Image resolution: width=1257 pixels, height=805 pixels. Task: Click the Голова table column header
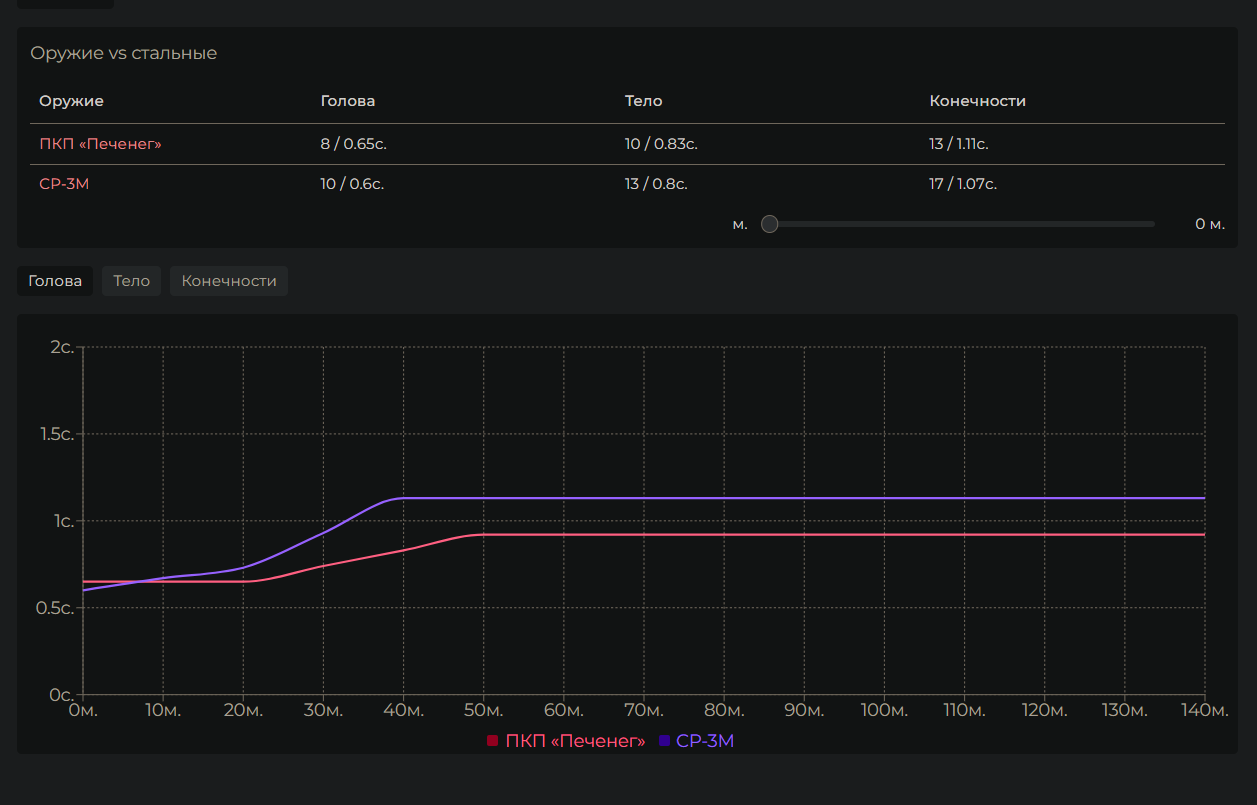pyautogui.click(x=348, y=101)
